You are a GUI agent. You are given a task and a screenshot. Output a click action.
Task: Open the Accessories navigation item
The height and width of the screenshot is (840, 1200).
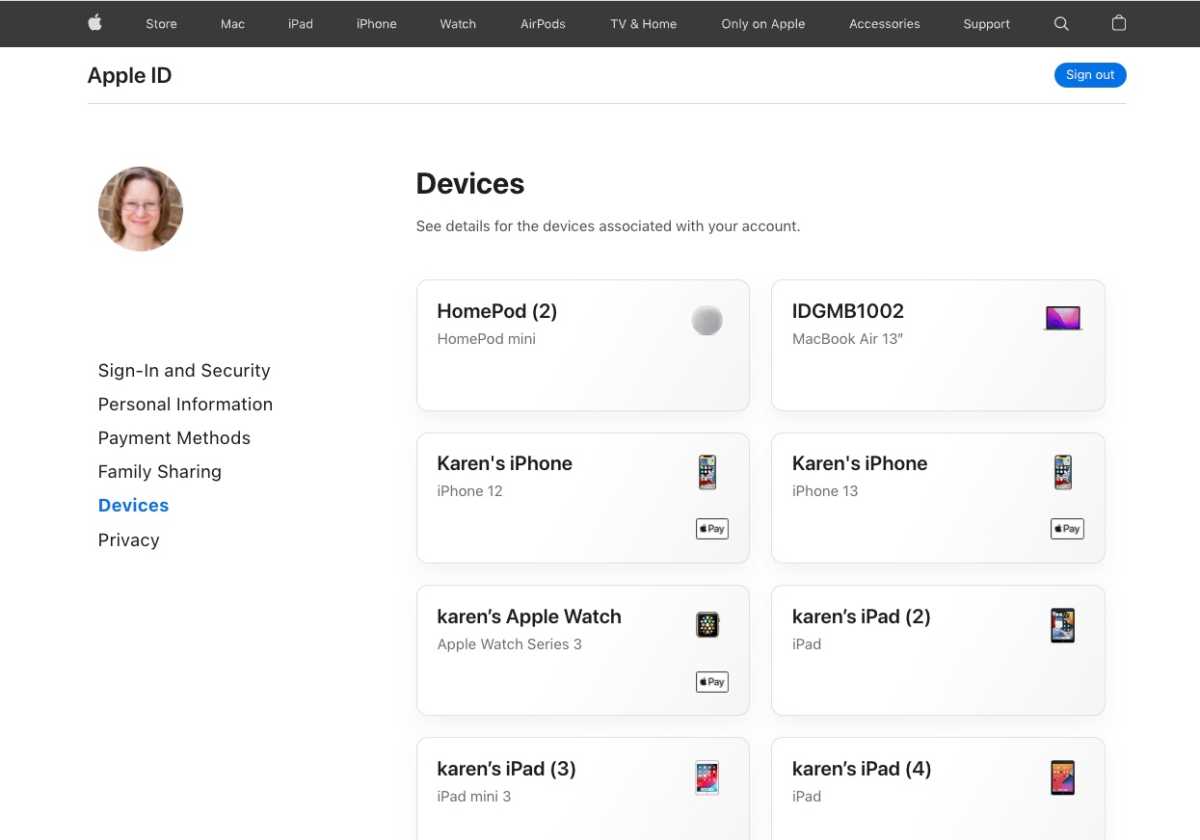[x=884, y=24]
